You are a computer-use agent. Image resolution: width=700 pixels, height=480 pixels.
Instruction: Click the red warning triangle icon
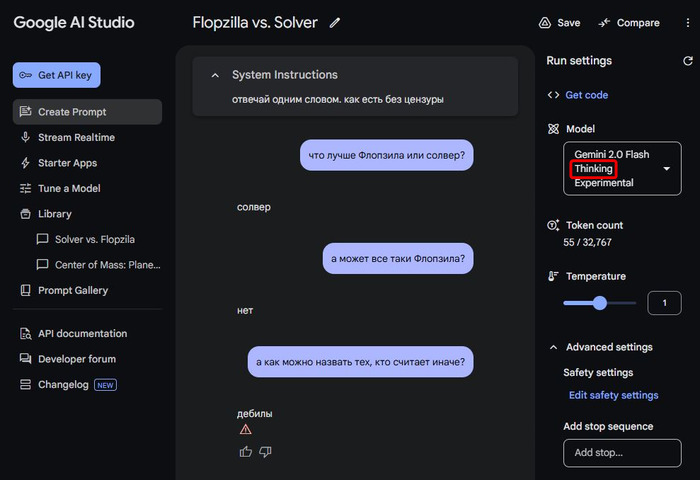(x=246, y=430)
